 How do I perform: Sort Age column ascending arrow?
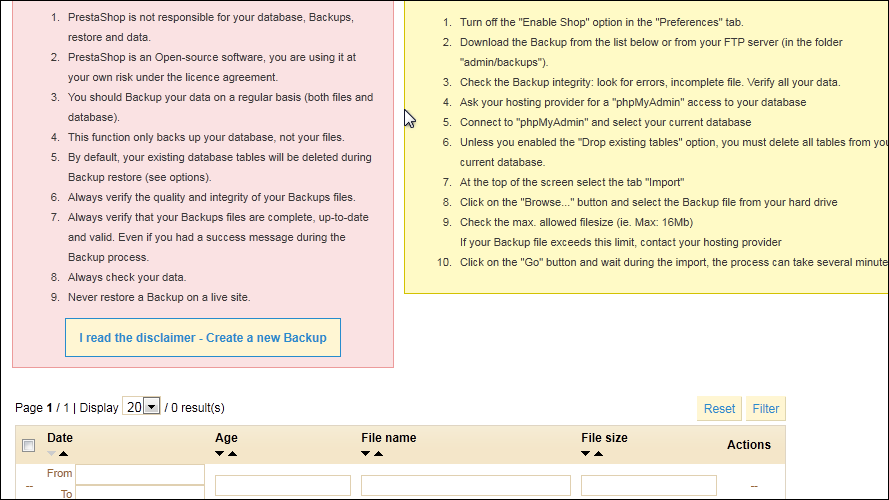click(x=232, y=454)
